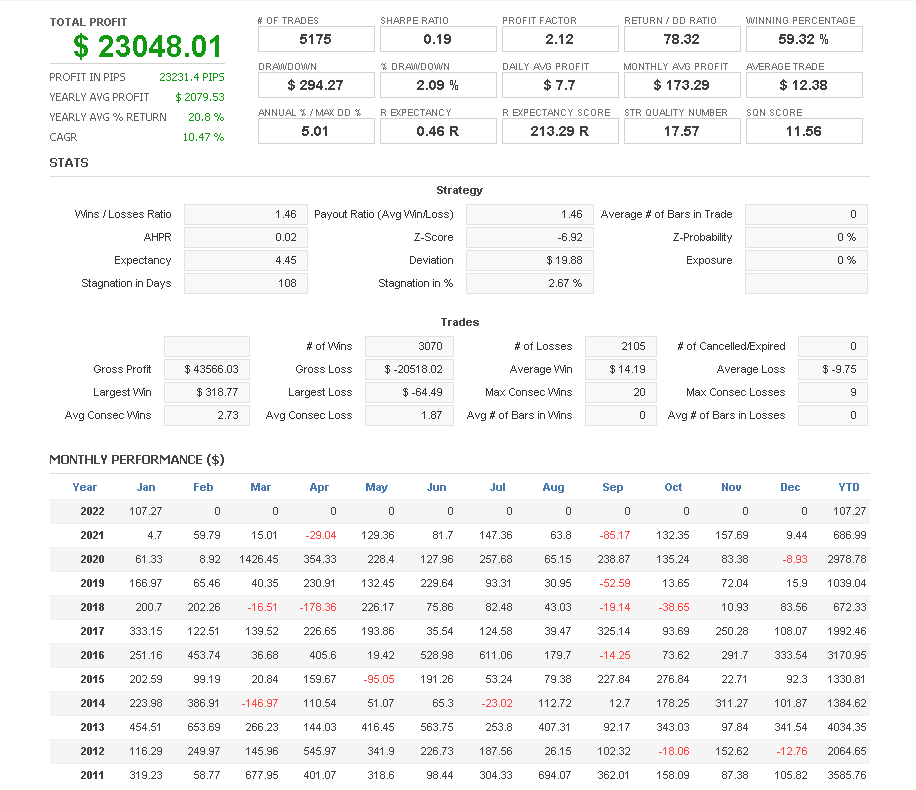Click 2011 August value 694.07
This screenshot has width=916, height=790.
point(555,775)
